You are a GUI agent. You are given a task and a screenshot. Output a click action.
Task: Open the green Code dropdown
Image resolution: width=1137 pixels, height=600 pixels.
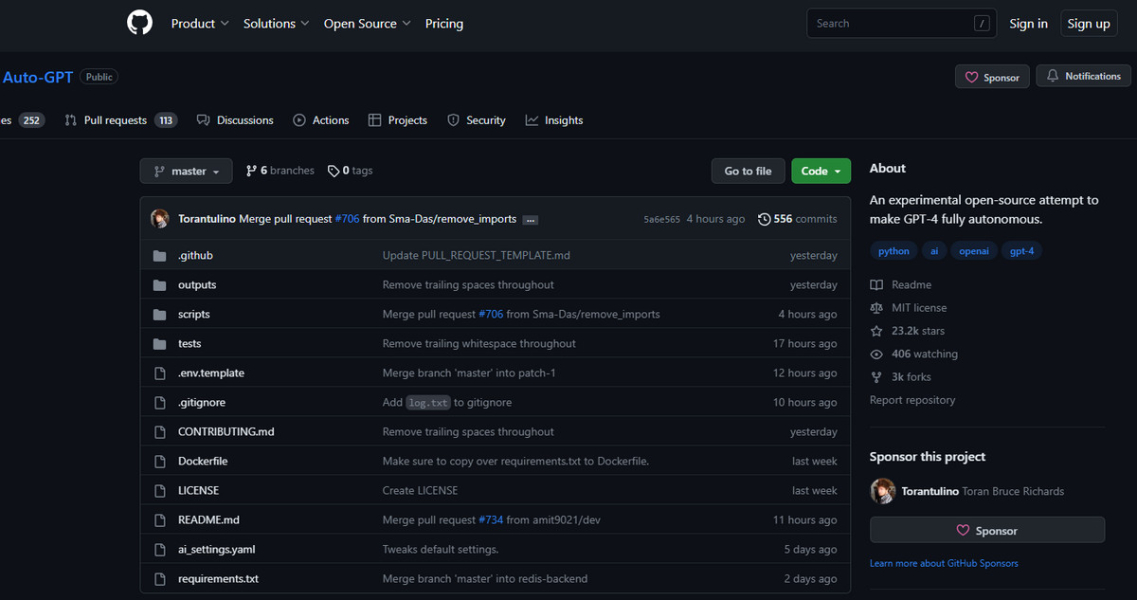[821, 171]
